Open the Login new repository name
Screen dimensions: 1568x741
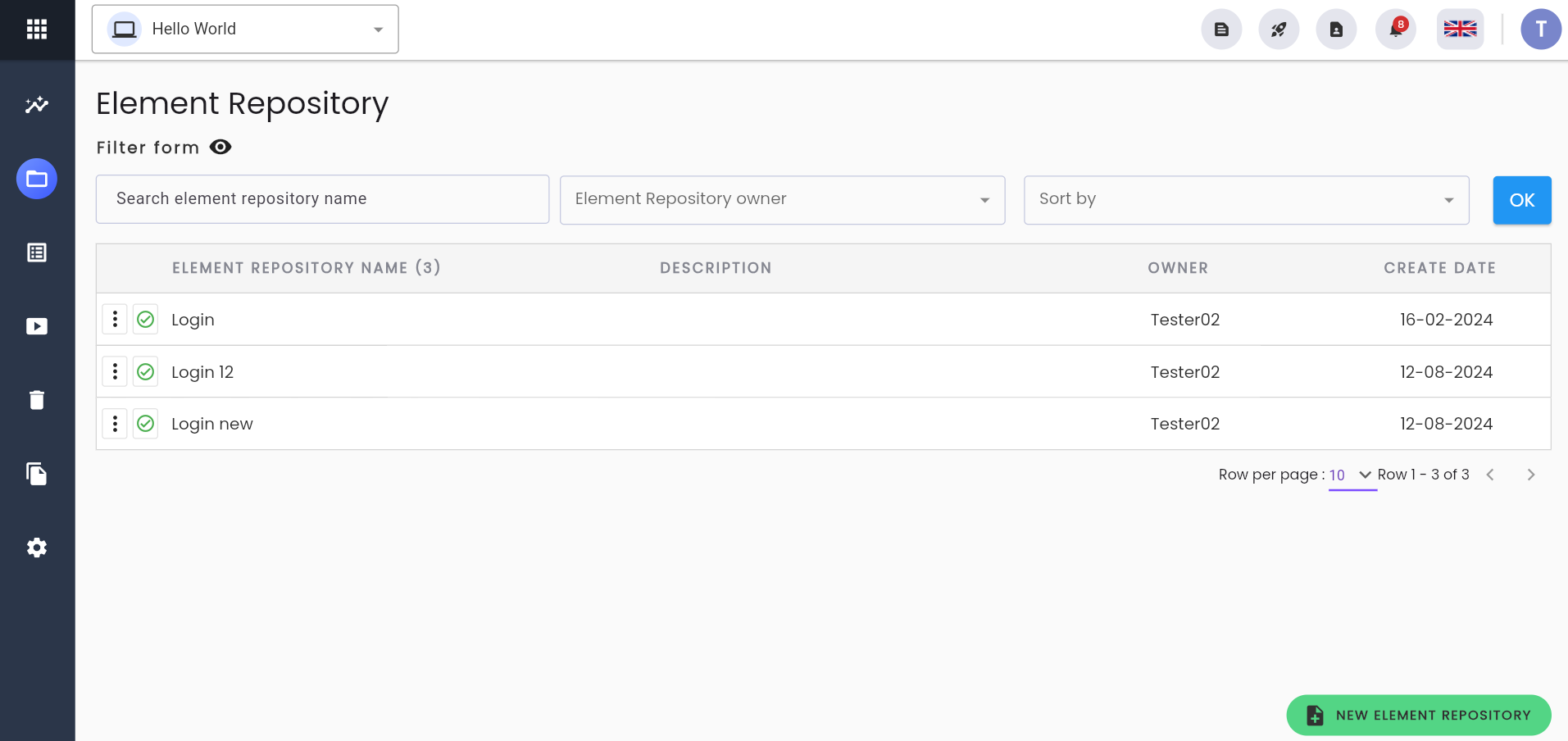(x=212, y=424)
